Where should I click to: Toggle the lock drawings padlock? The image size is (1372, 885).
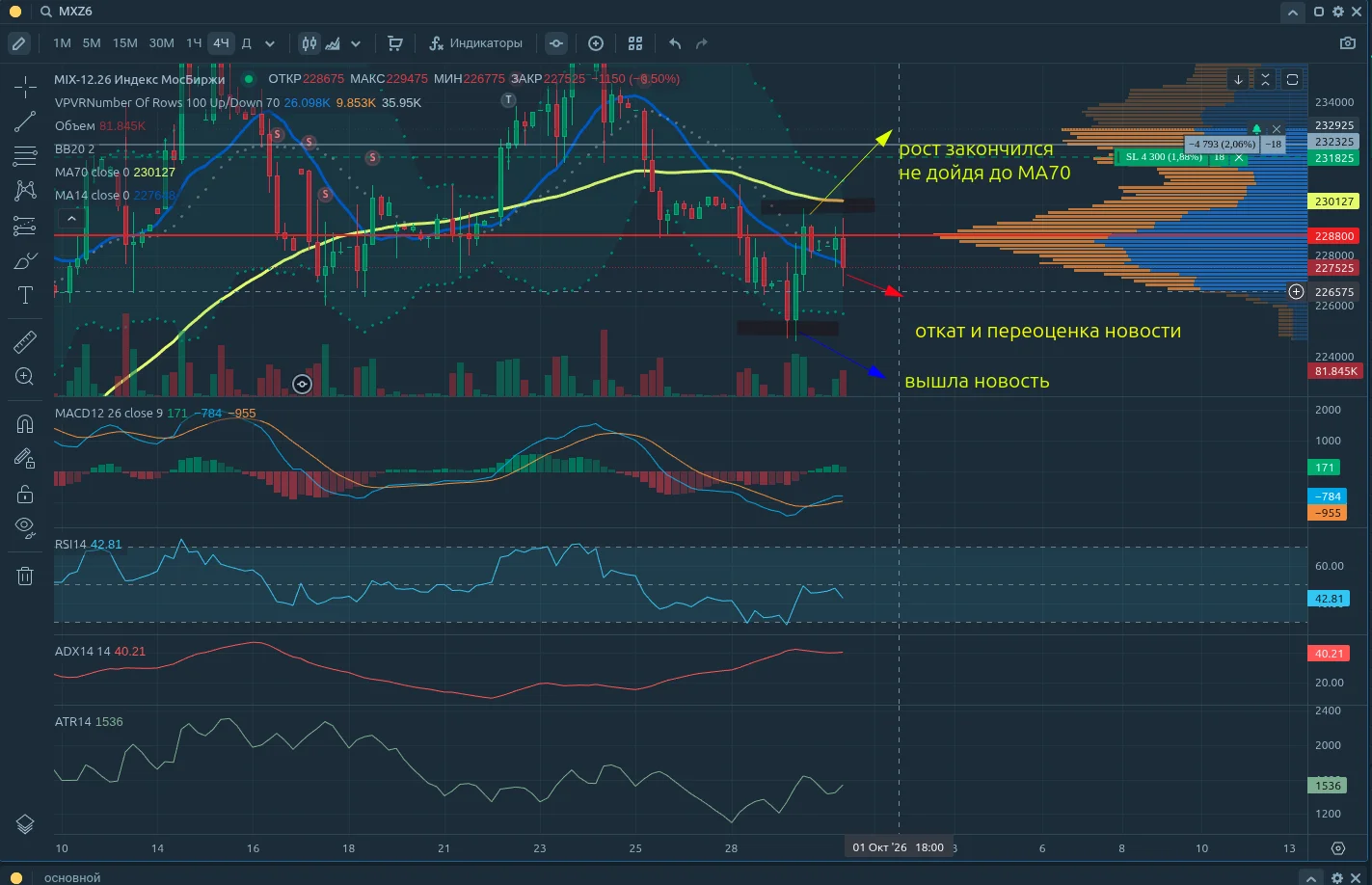click(25, 495)
